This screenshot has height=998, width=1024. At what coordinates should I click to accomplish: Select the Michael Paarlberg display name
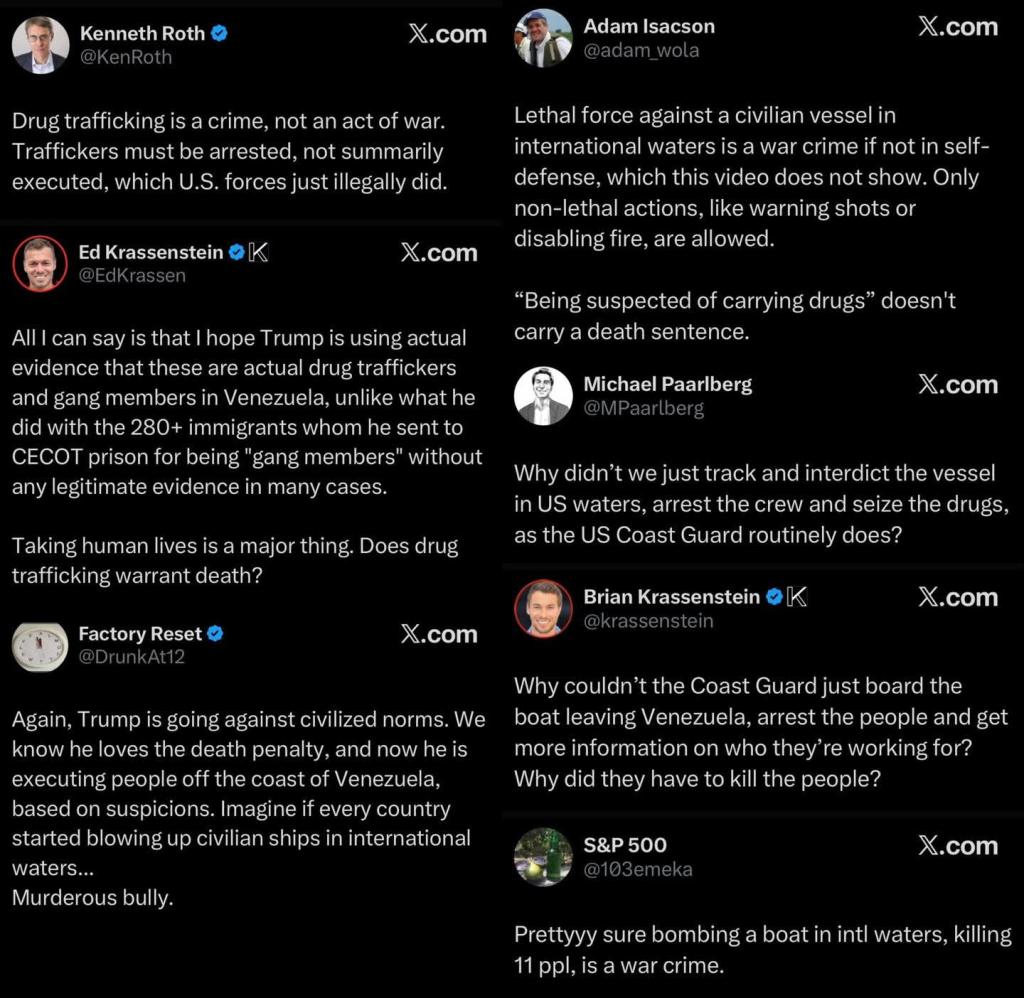point(667,384)
